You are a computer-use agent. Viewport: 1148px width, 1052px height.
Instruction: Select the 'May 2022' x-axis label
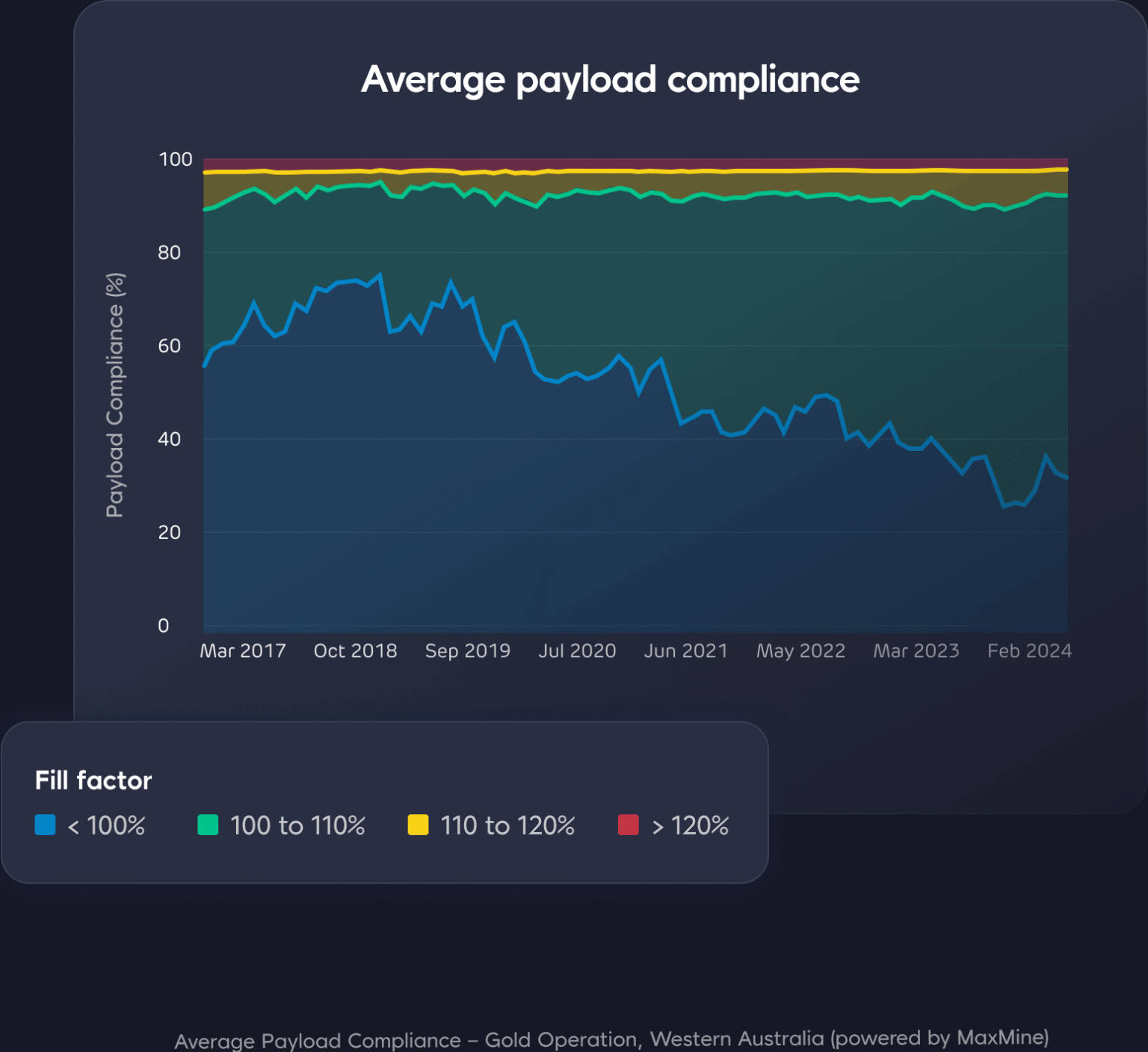[x=800, y=651]
